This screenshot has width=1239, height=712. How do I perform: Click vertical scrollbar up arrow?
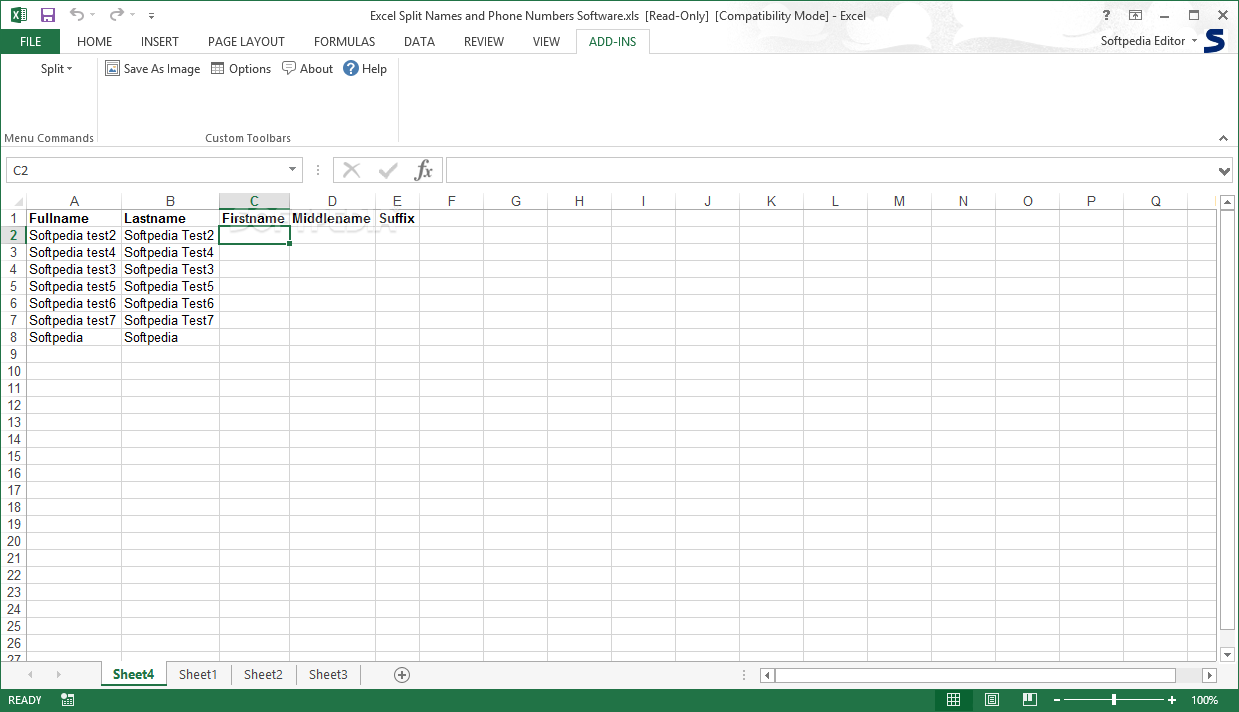[x=1227, y=202]
